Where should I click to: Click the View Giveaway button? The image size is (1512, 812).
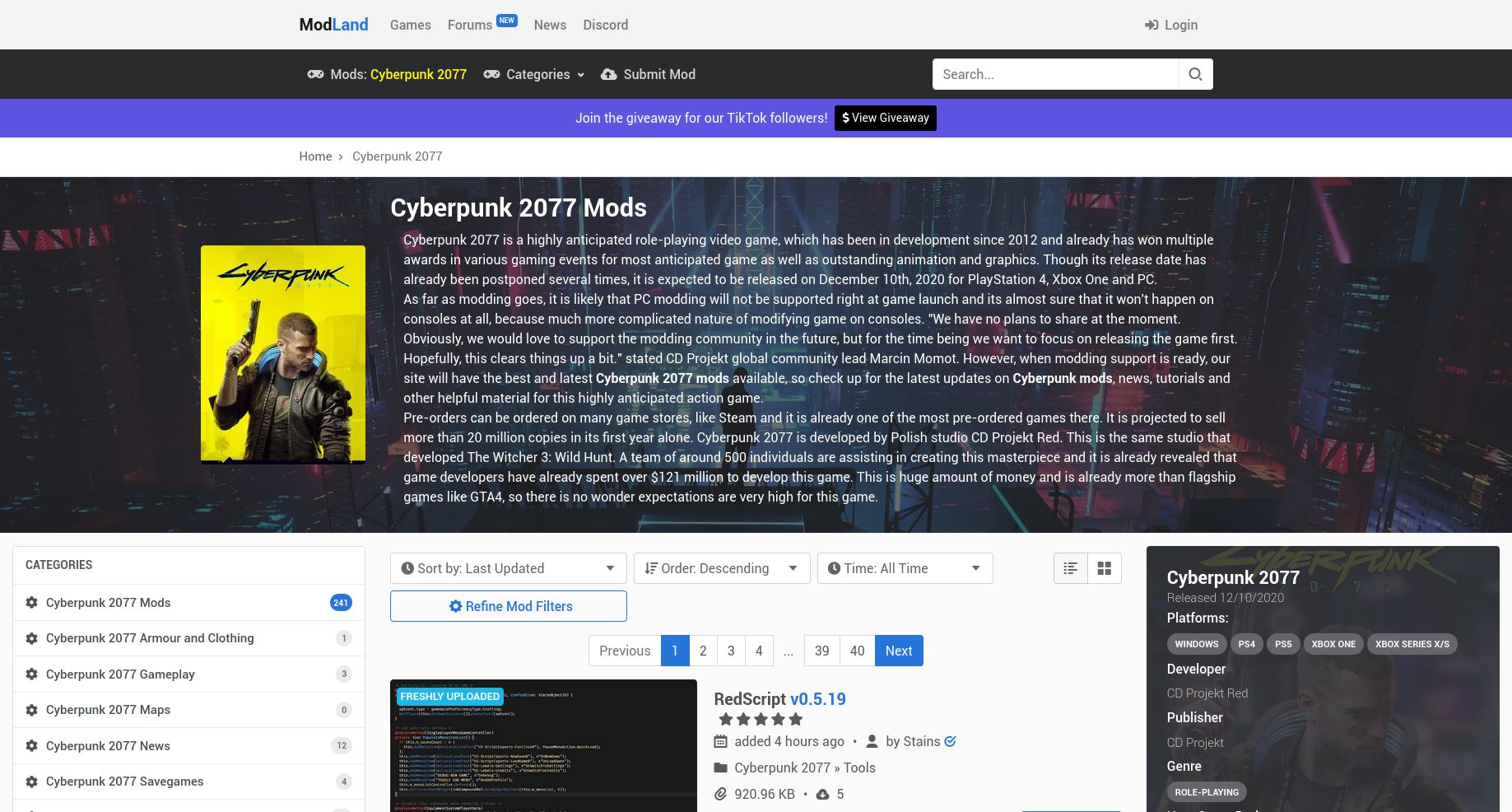click(886, 118)
